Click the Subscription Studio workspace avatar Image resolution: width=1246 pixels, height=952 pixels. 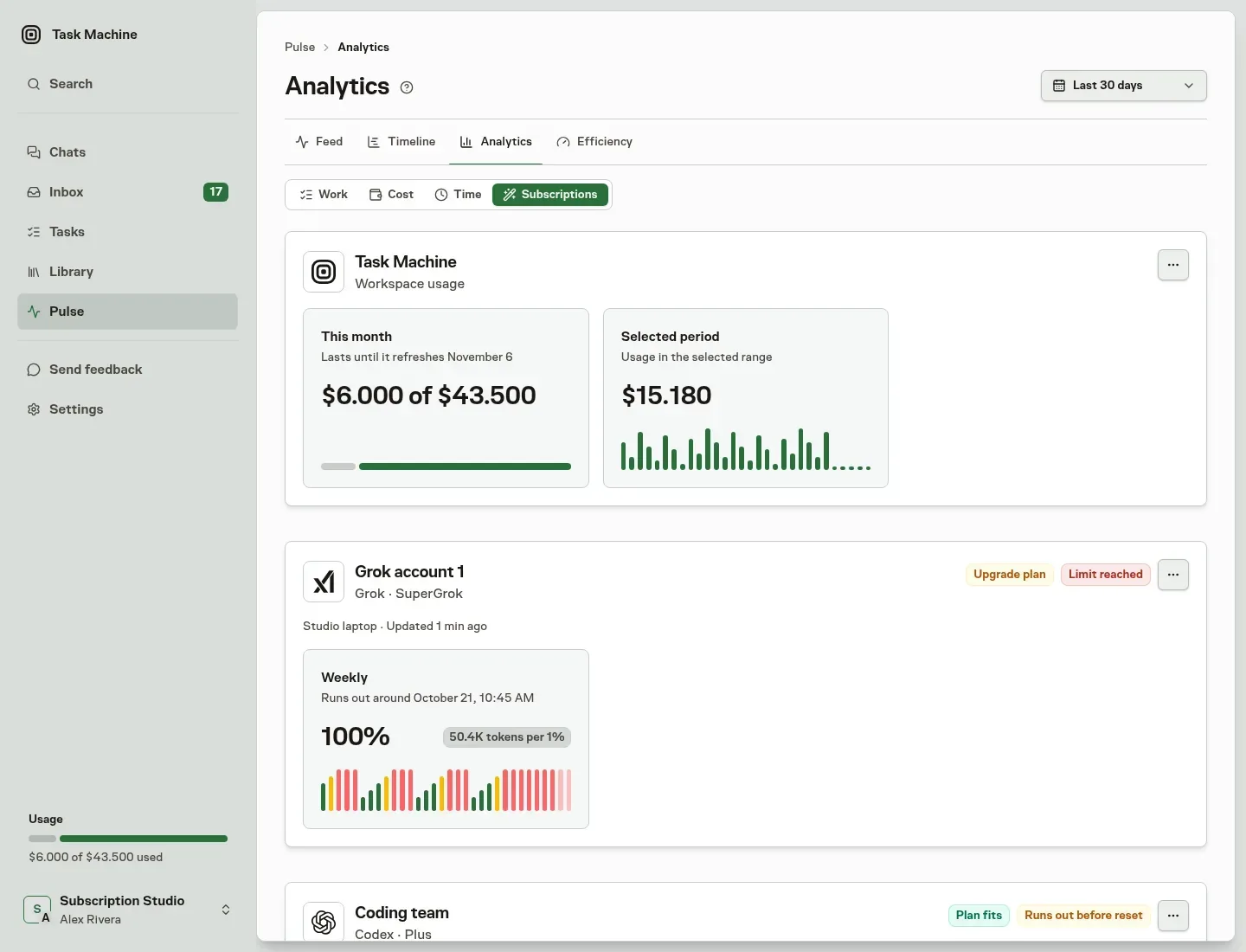click(37, 910)
